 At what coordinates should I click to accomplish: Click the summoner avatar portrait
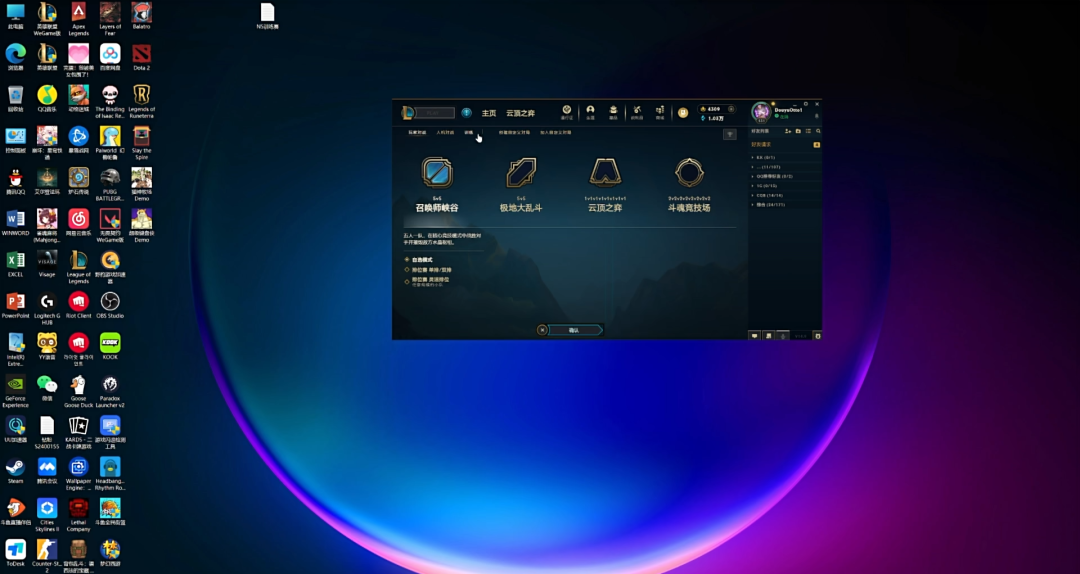coord(762,112)
